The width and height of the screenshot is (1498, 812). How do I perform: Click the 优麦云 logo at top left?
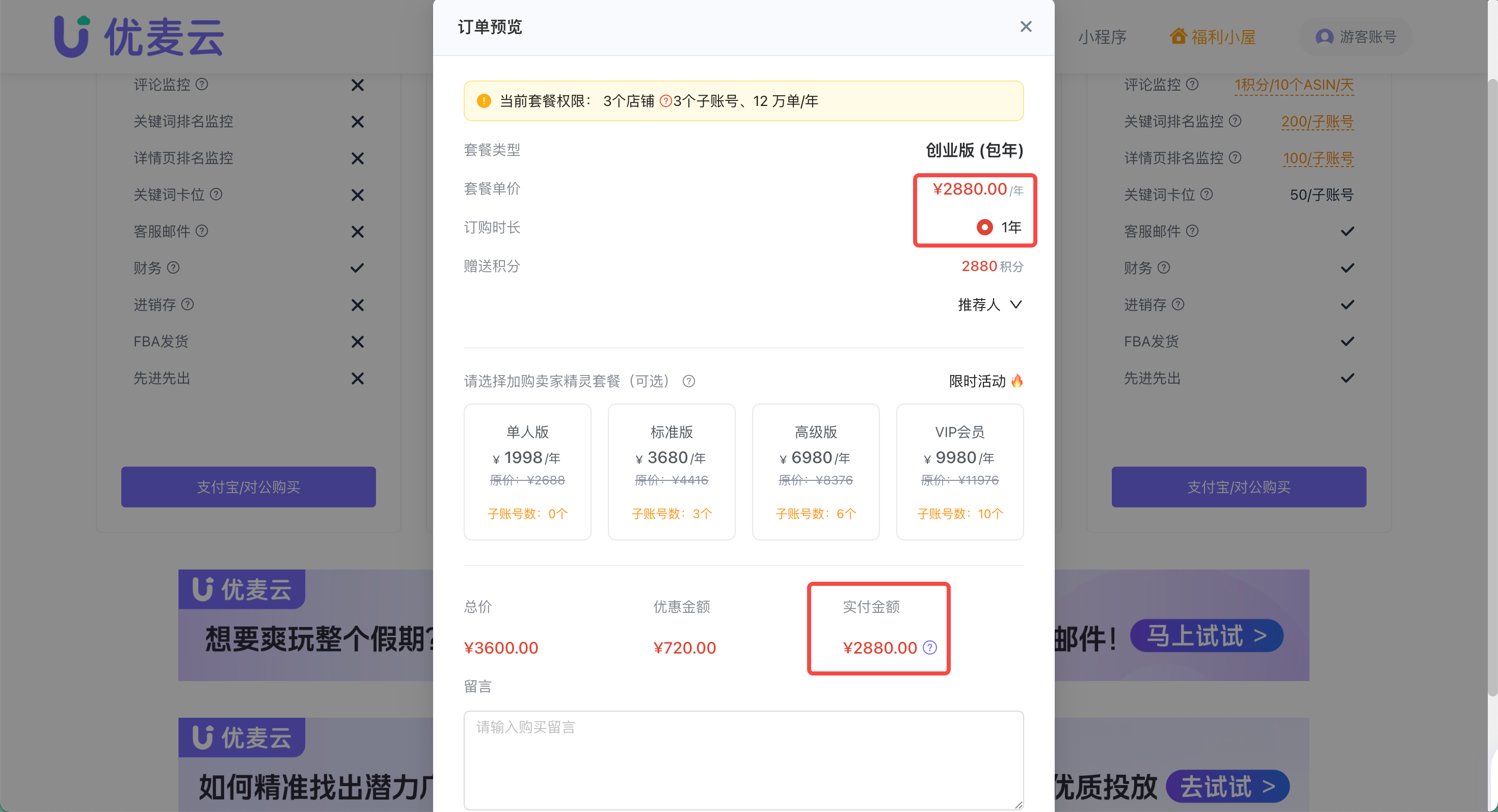tap(139, 37)
